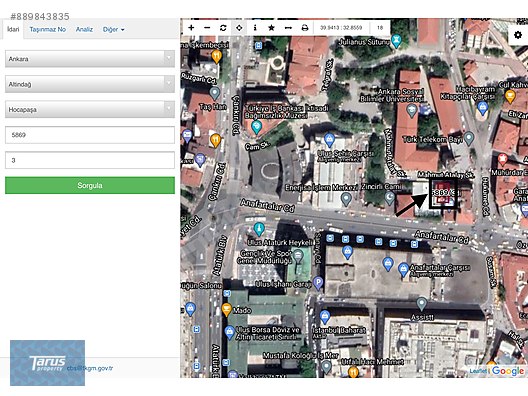Viewport: 528px width, 396px height.
Task: Click Ulus Borsa Döviz shop marker
Action: tap(229, 333)
